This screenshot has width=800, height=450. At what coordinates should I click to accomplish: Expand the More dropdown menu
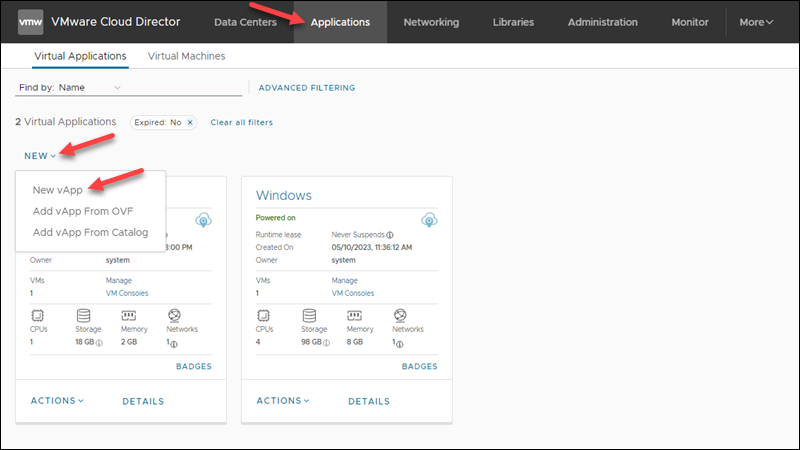coord(756,22)
